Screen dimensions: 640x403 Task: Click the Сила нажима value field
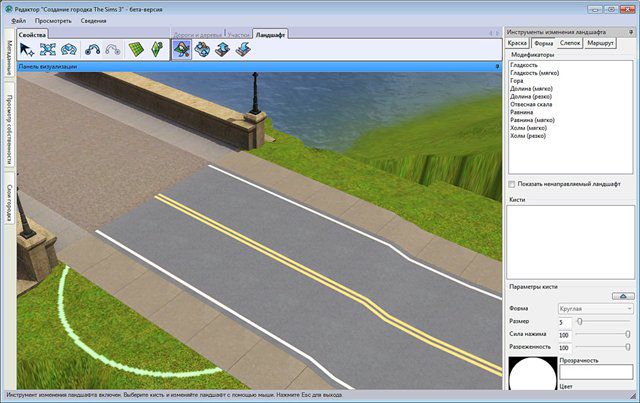[563, 333]
